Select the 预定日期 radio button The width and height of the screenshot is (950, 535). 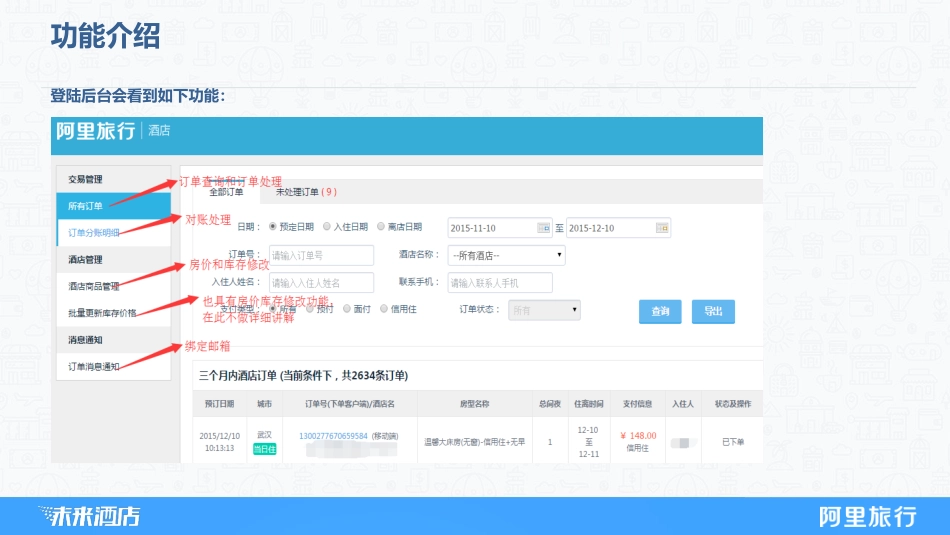273,227
